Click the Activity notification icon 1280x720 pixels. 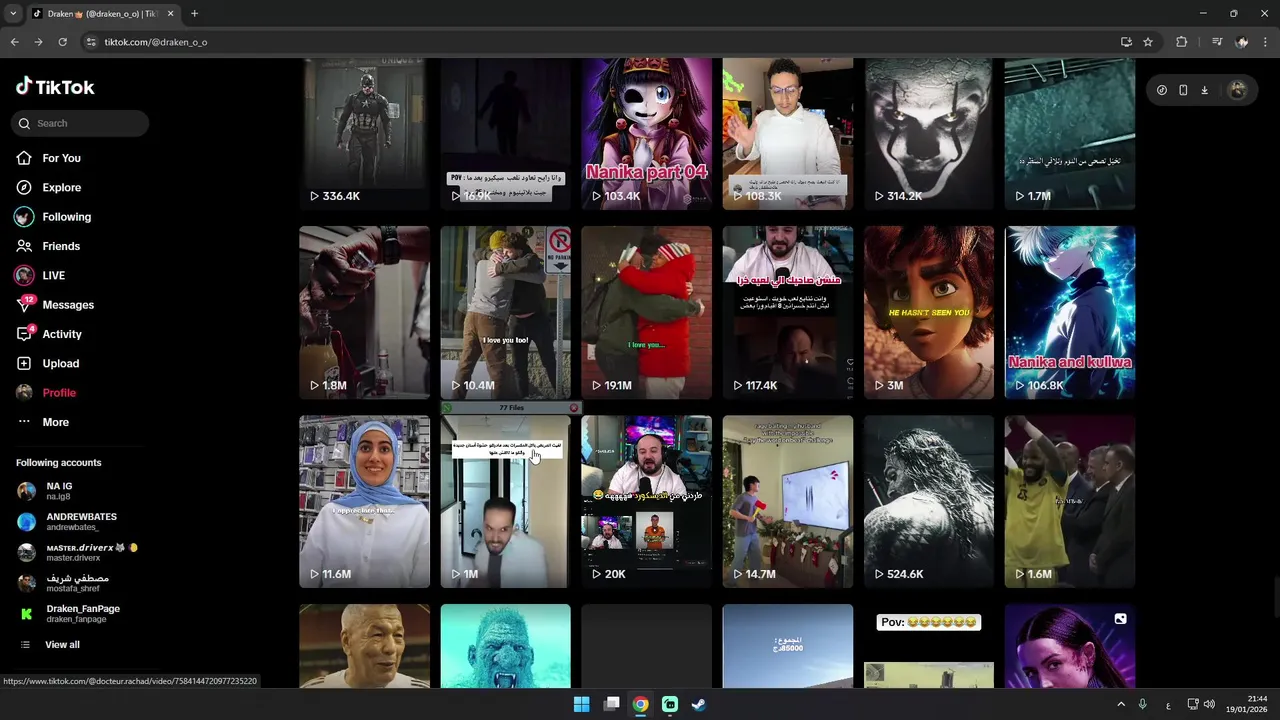(x=25, y=334)
